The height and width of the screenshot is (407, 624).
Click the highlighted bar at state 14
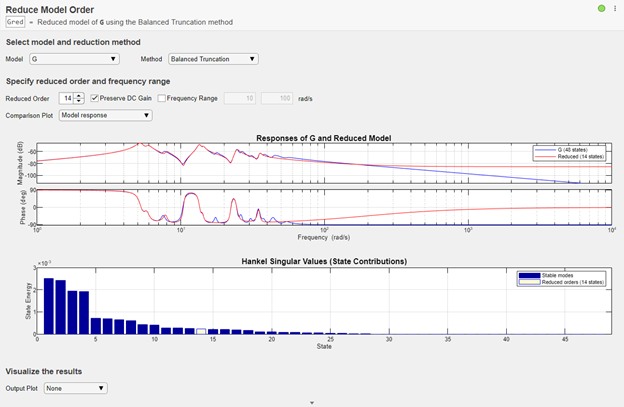[201, 330]
